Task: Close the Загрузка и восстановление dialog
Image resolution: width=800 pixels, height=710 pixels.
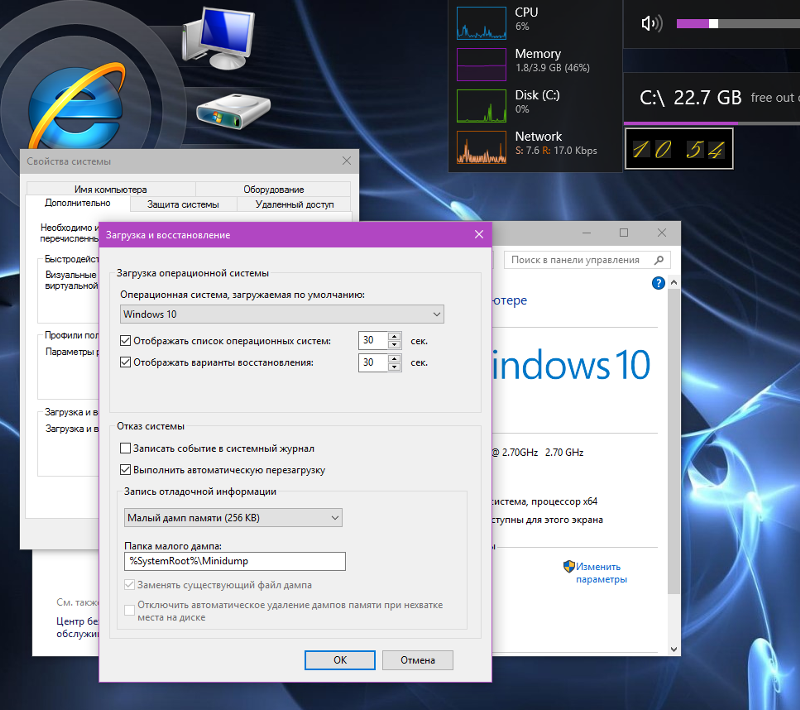Action: coord(479,234)
